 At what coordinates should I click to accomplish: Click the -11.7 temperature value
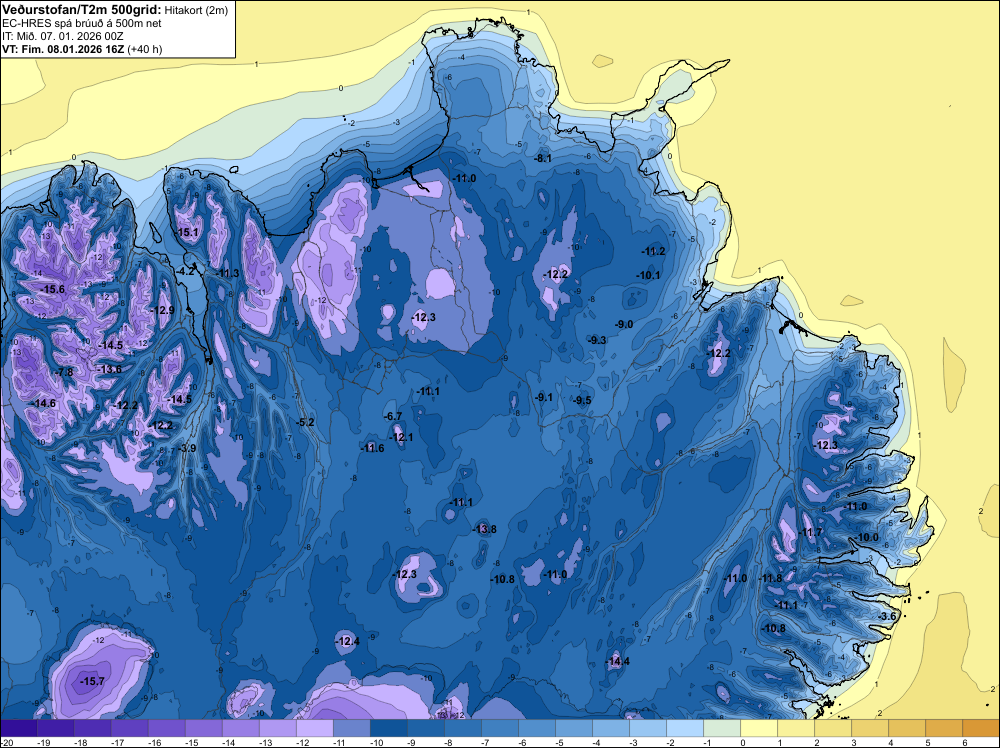(811, 532)
